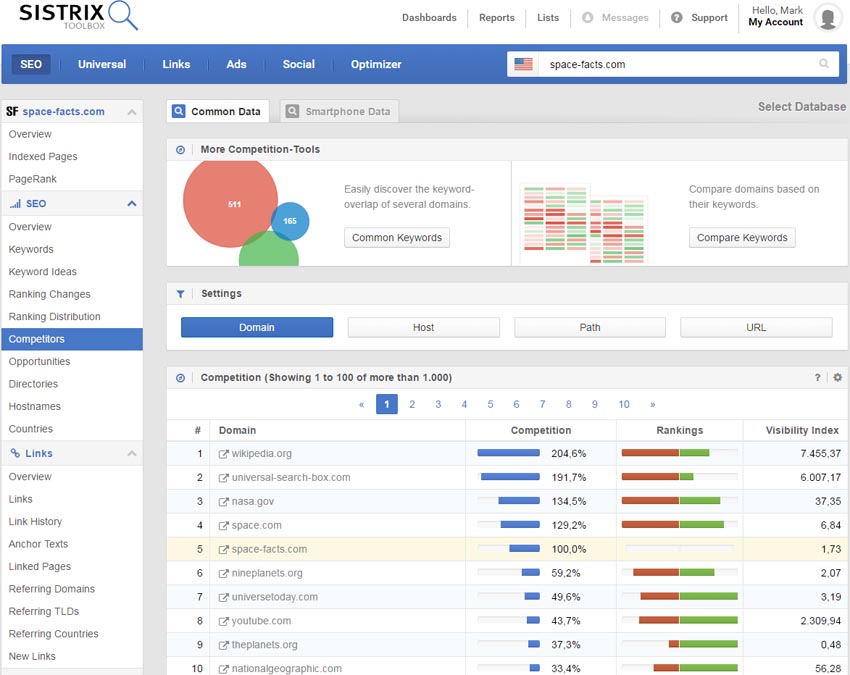Switch to the Links module tab
The image size is (850, 675).
pos(176,64)
